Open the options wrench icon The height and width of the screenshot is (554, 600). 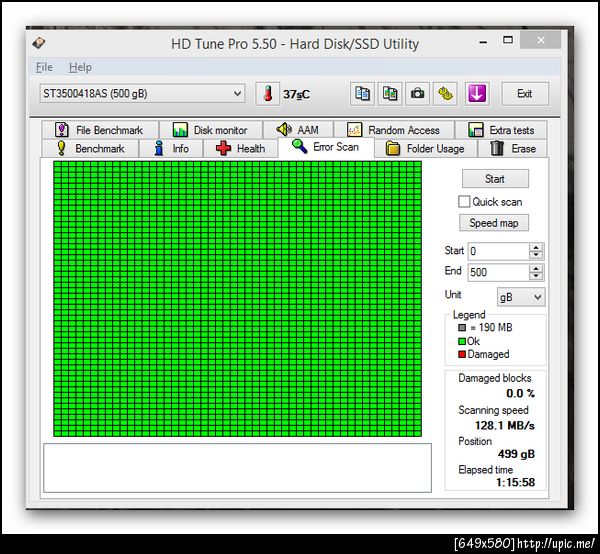pyautogui.click(x=445, y=94)
